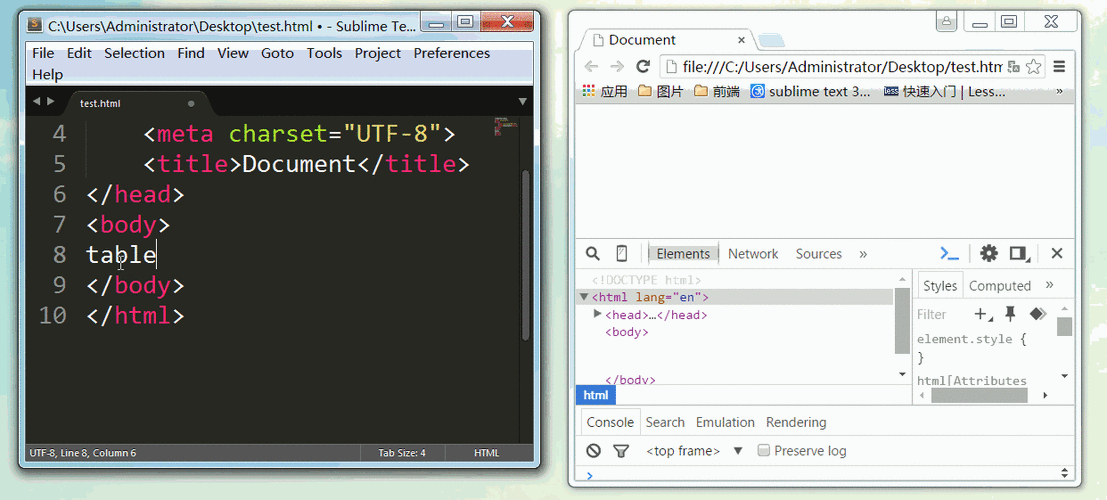Enable the Preserve log checkbox
1107x500 pixels.
764,451
